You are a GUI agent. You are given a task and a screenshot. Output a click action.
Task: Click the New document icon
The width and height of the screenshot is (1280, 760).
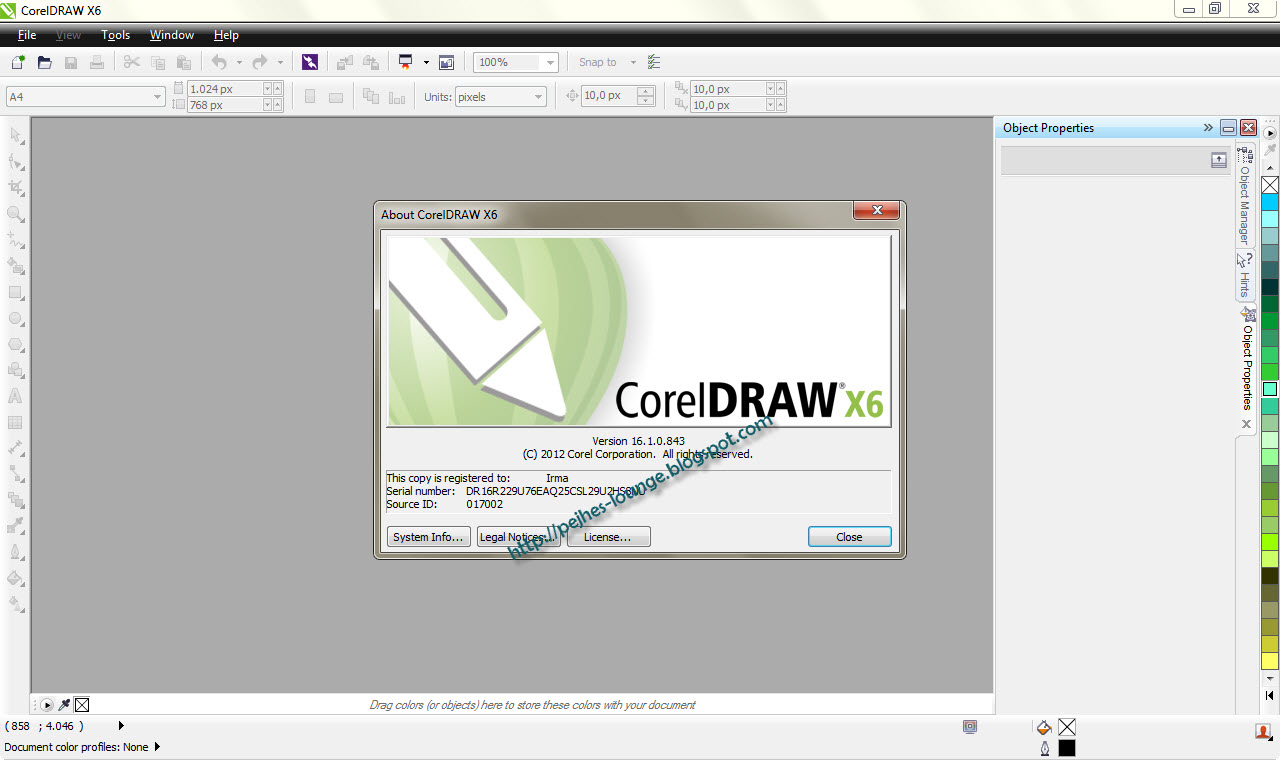18,62
